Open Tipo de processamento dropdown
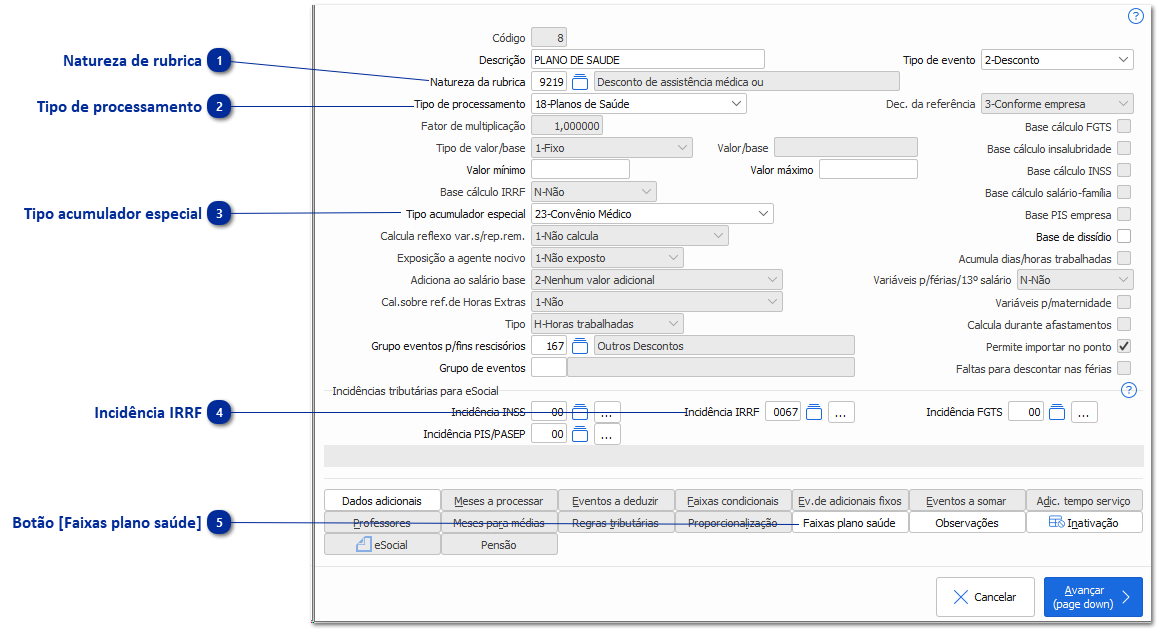The image size is (1160, 632). click(x=638, y=104)
